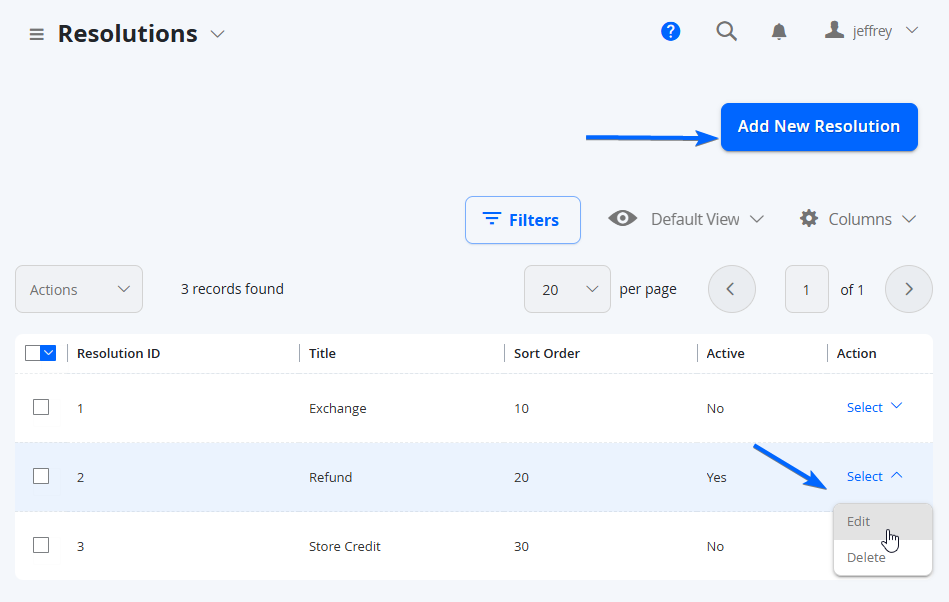Image resolution: width=949 pixels, height=602 pixels.
Task: Go to next page arrow
Action: point(908,289)
